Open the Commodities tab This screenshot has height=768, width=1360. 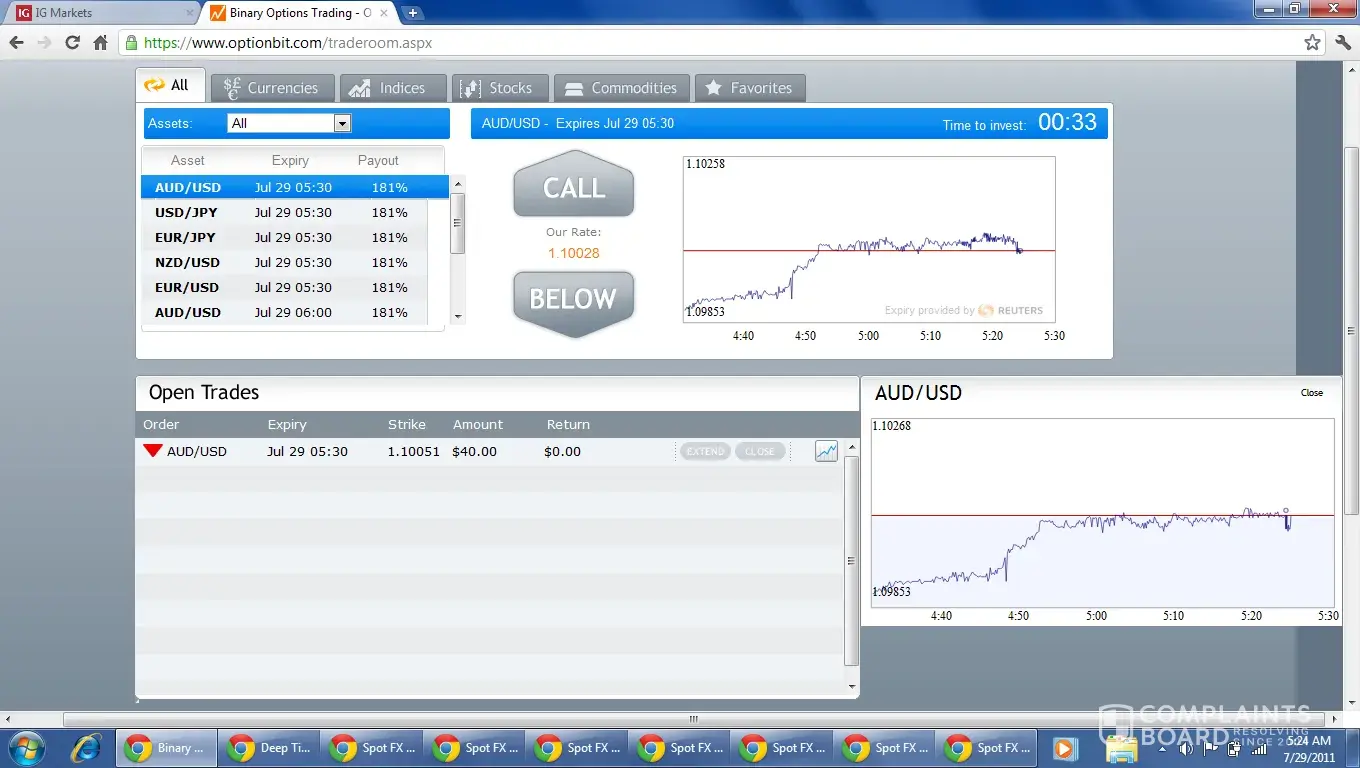pos(621,88)
